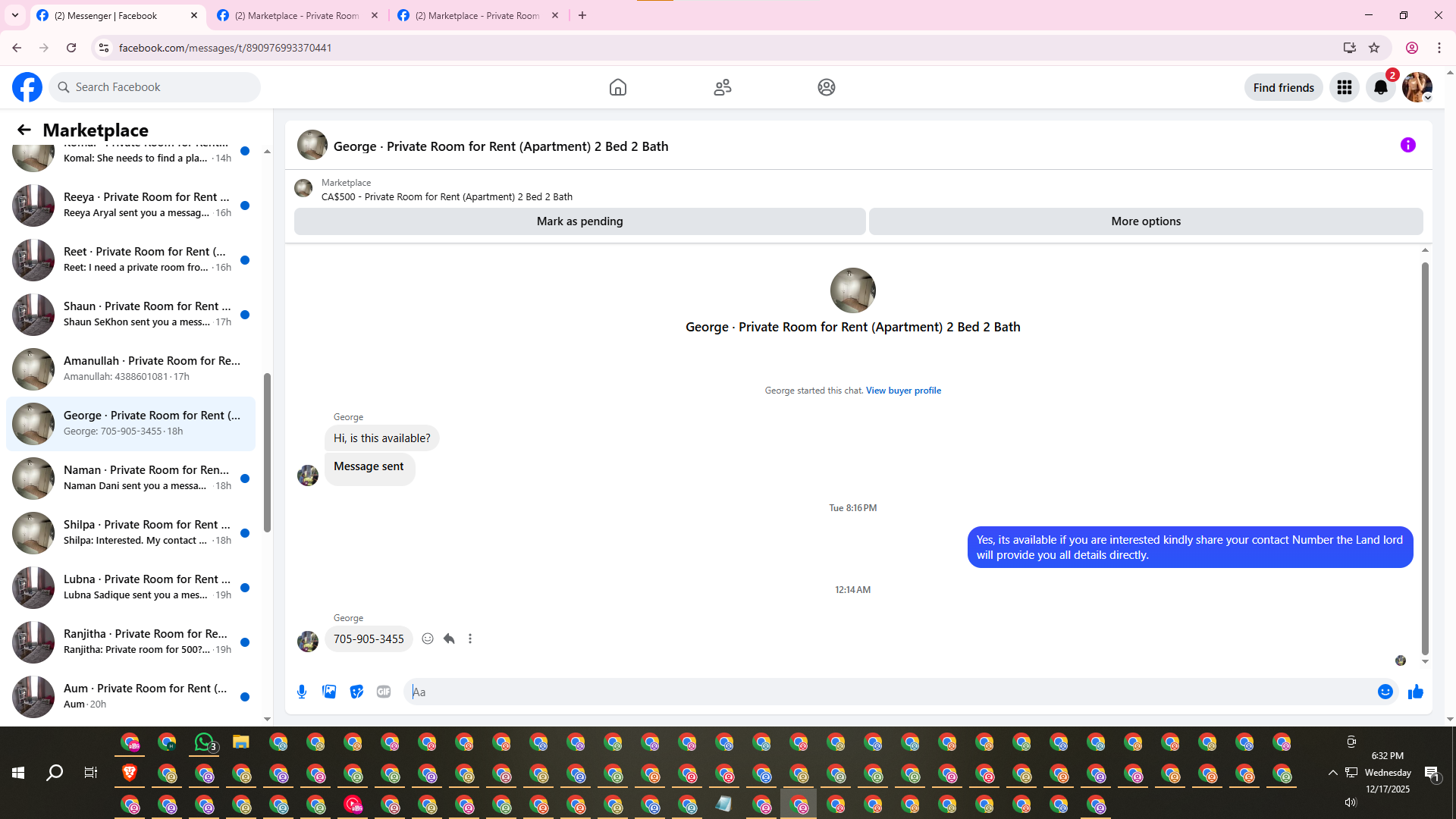This screenshot has width=1456, height=819.
Task: Expand the browser tab search dropdown
Action: 15,15
